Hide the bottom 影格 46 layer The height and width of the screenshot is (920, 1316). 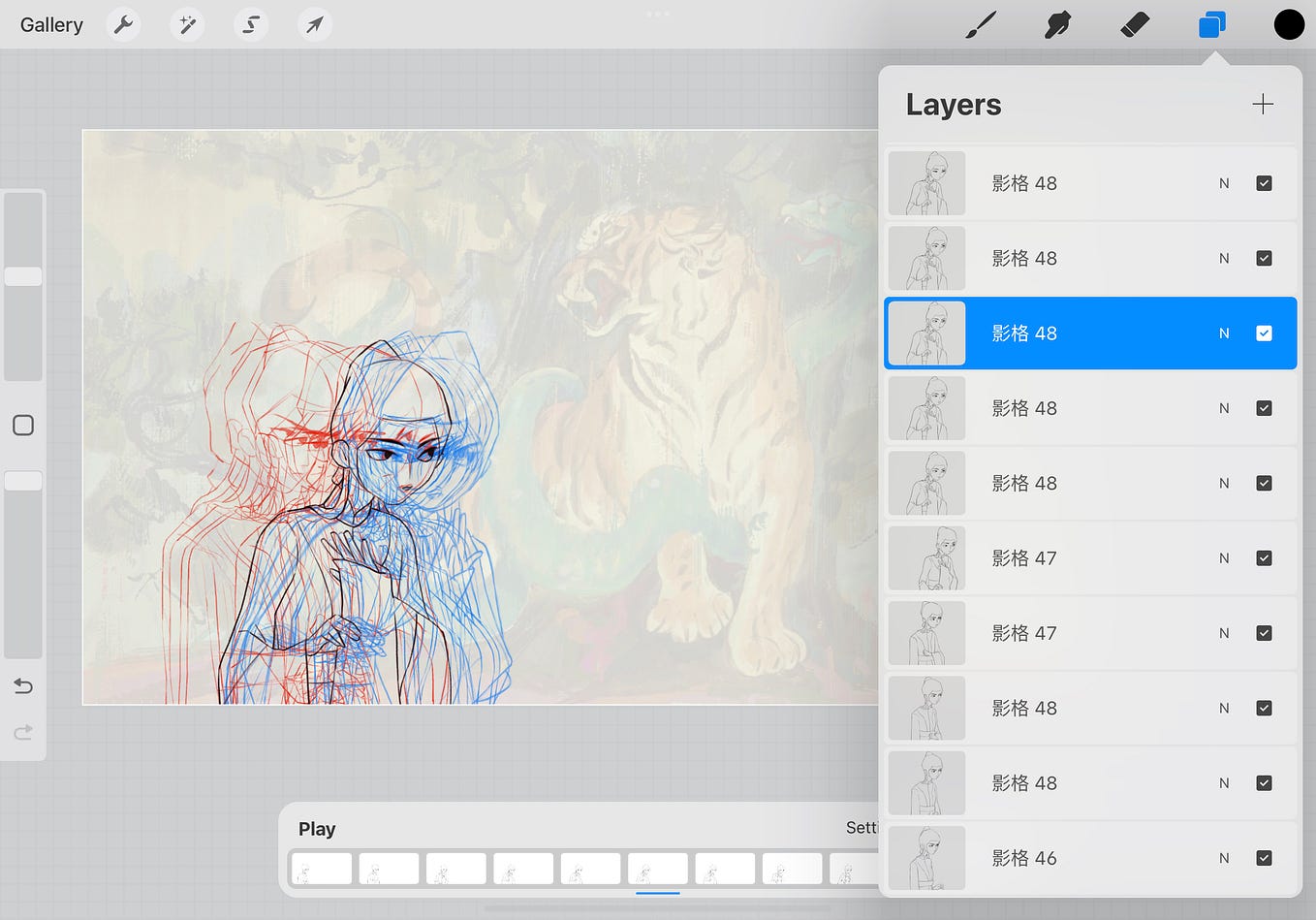[x=1265, y=858]
